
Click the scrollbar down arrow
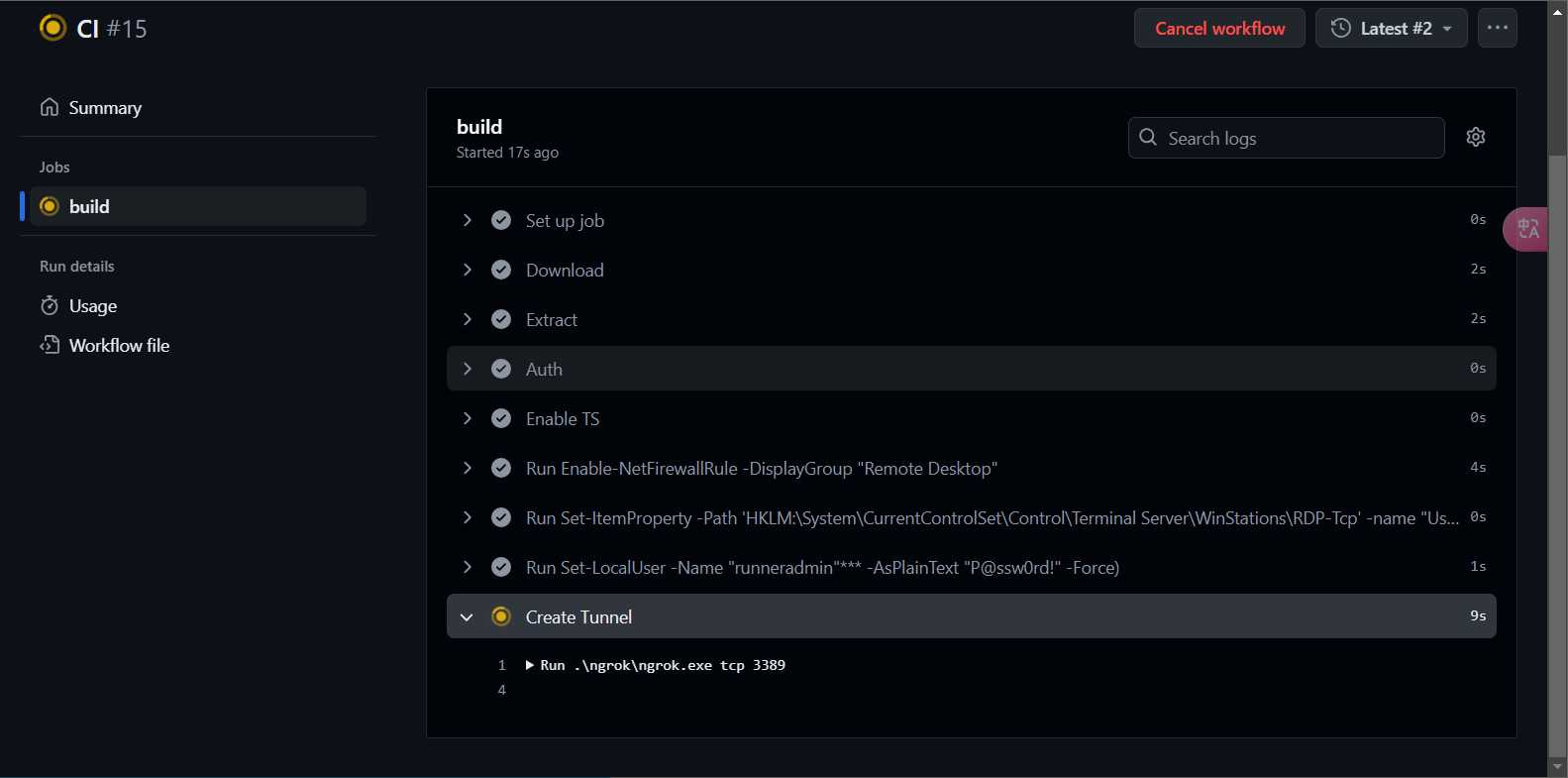tap(1558, 768)
